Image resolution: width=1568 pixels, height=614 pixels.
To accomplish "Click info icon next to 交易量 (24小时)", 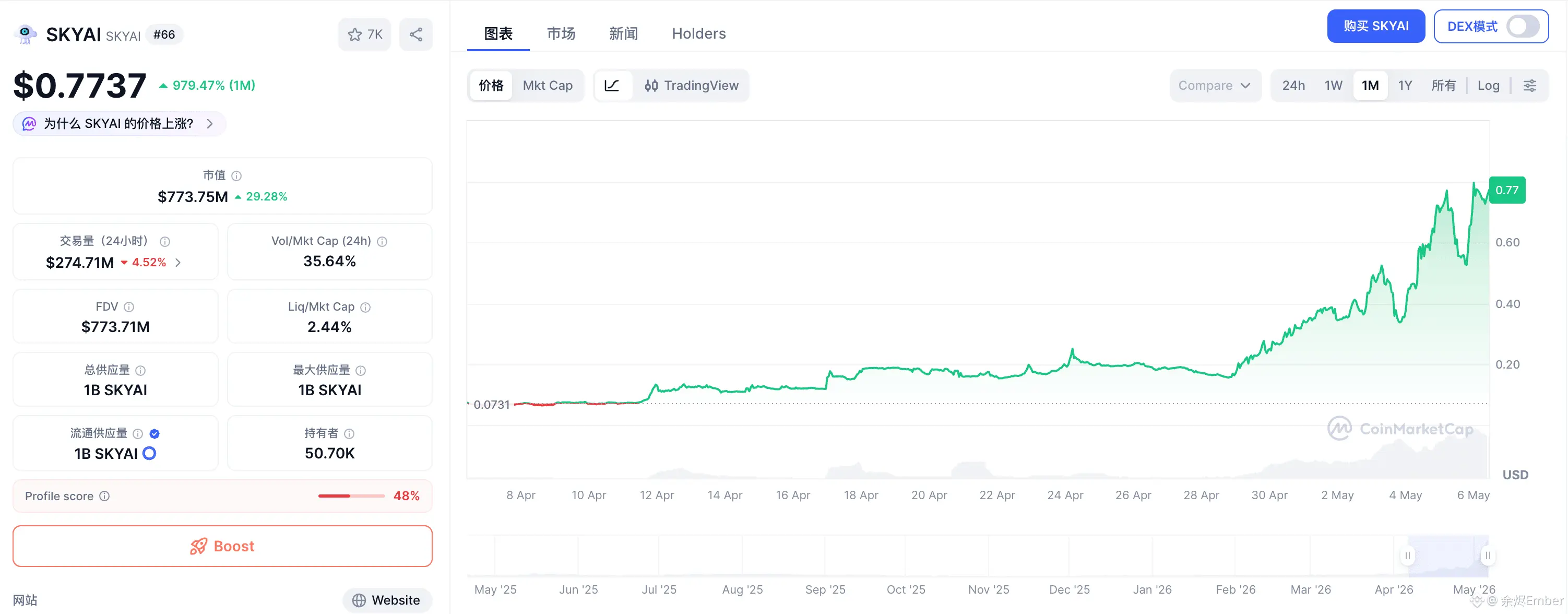I will (x=165, y=242).
